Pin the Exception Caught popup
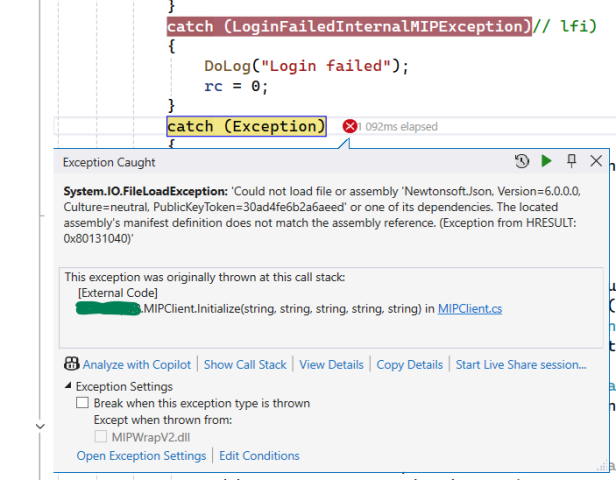The image size is (616, 480). (572, 161)
